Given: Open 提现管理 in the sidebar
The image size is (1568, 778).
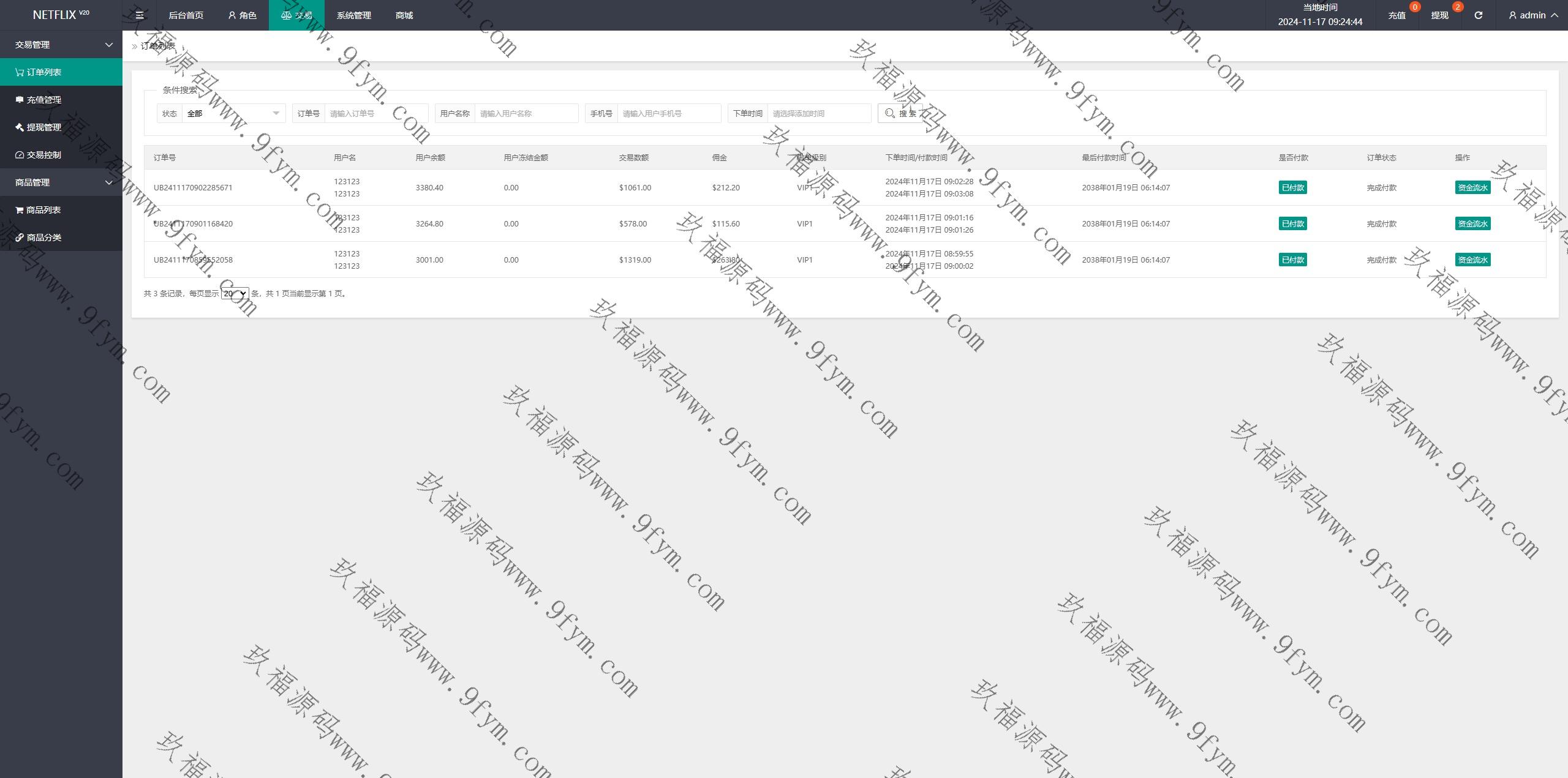Looking at the screenshot, I should pyautogui.click(x=44, y=127).
